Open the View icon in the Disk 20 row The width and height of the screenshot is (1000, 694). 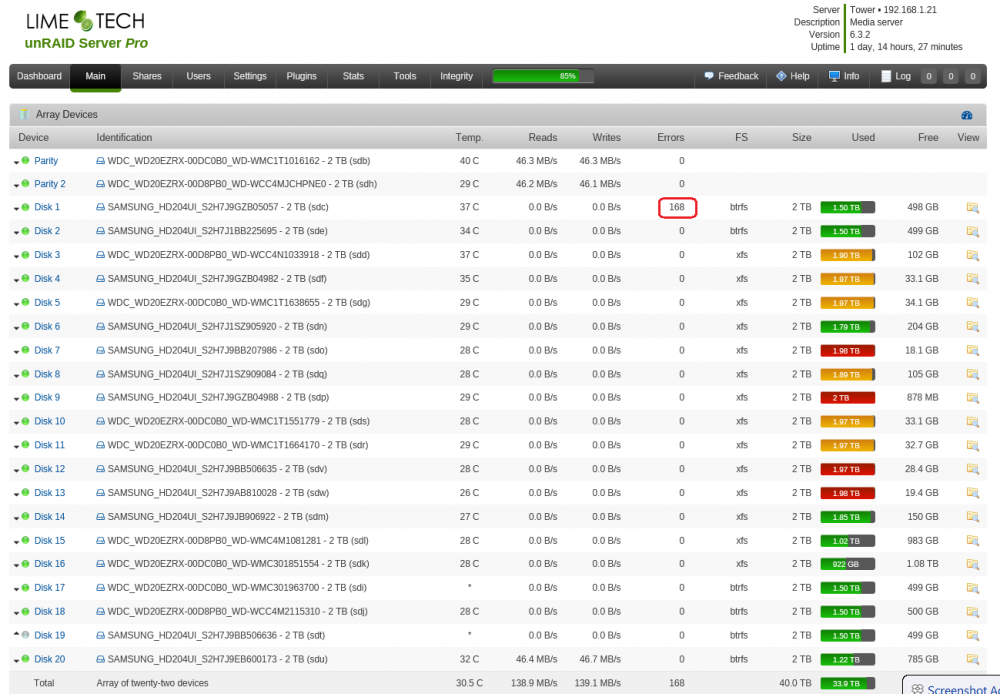click(x=973, y=659)
